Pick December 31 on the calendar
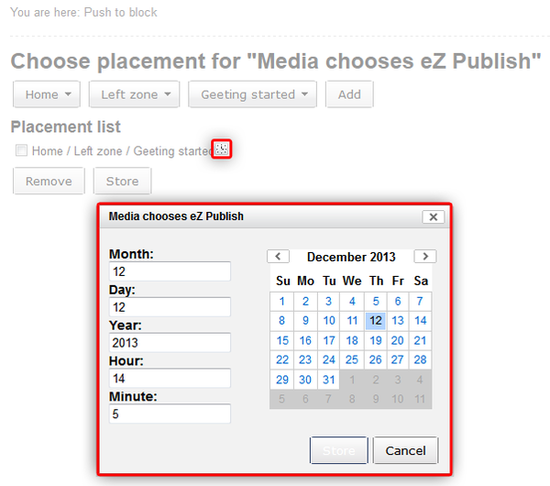 329,379
